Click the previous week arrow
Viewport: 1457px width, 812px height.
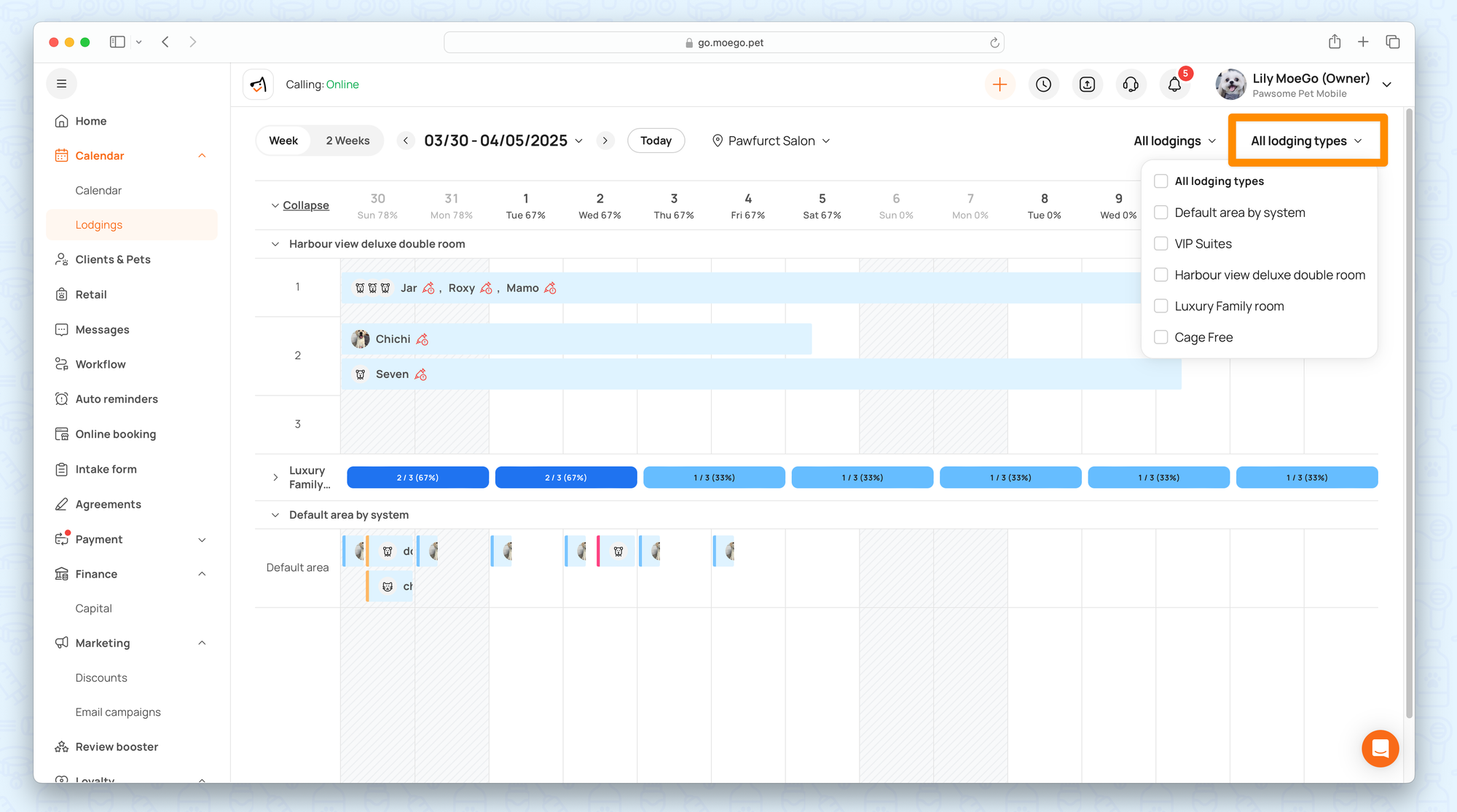click(x=406, y=141)
